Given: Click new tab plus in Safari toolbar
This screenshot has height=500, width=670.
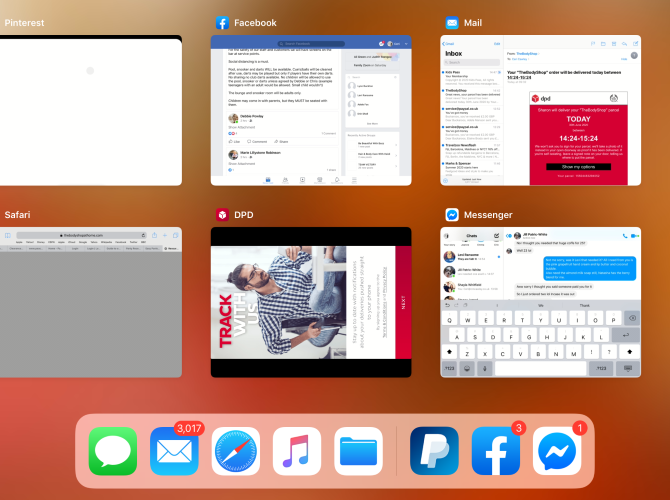Looking at the screenshot, I should pyautogui.click(x=165, y=235).
